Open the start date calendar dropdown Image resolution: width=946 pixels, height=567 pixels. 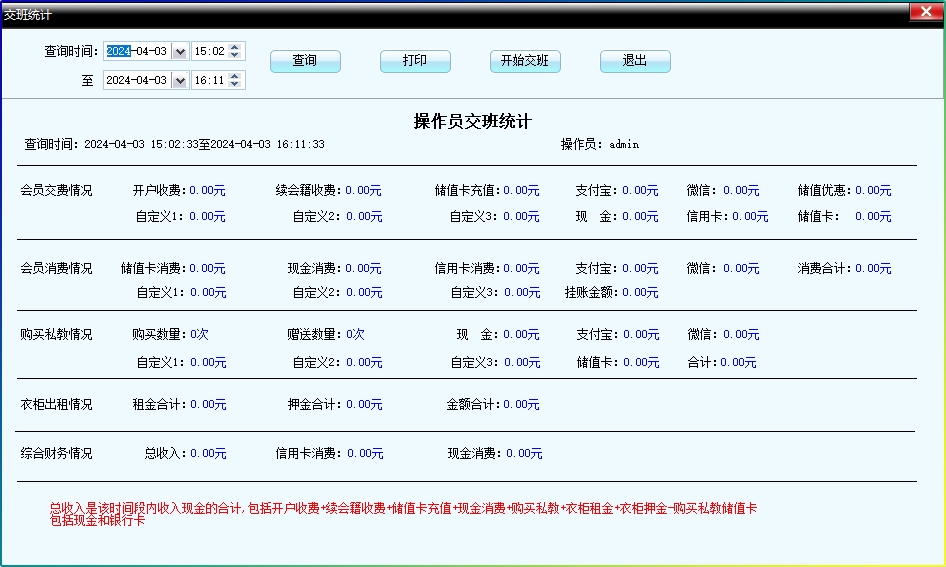[179, 51]
